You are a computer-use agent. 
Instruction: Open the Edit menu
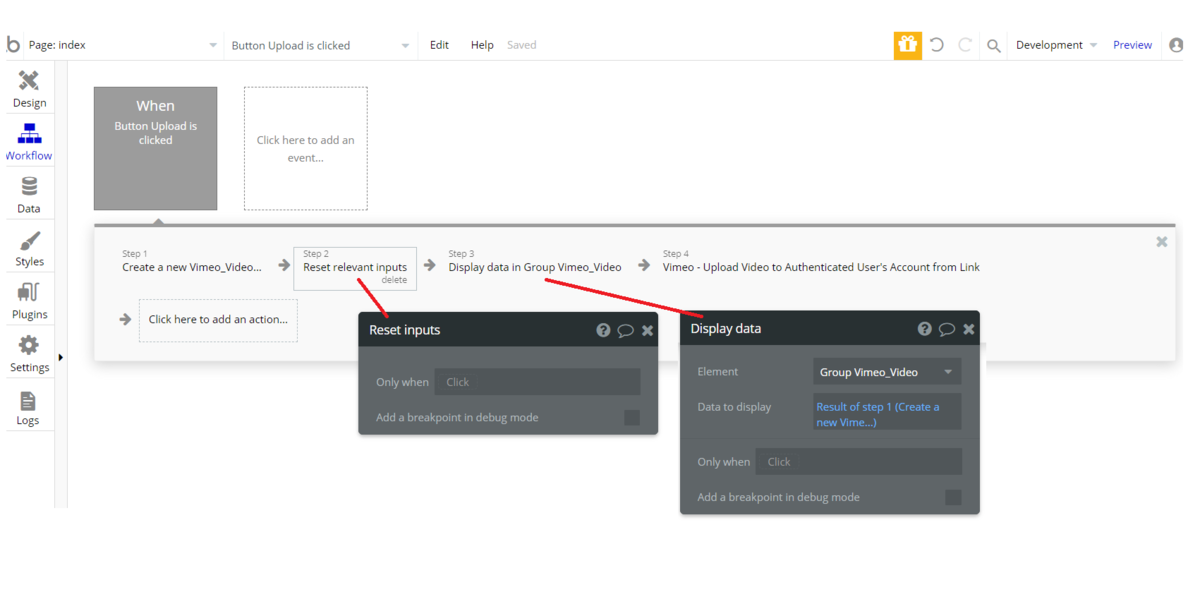[x=439, y=45]
